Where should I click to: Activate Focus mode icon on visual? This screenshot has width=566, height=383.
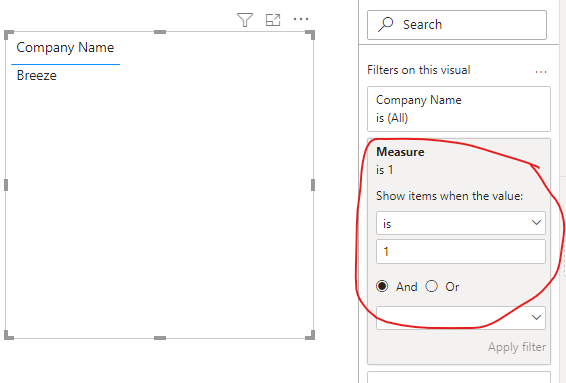(273, 19)
